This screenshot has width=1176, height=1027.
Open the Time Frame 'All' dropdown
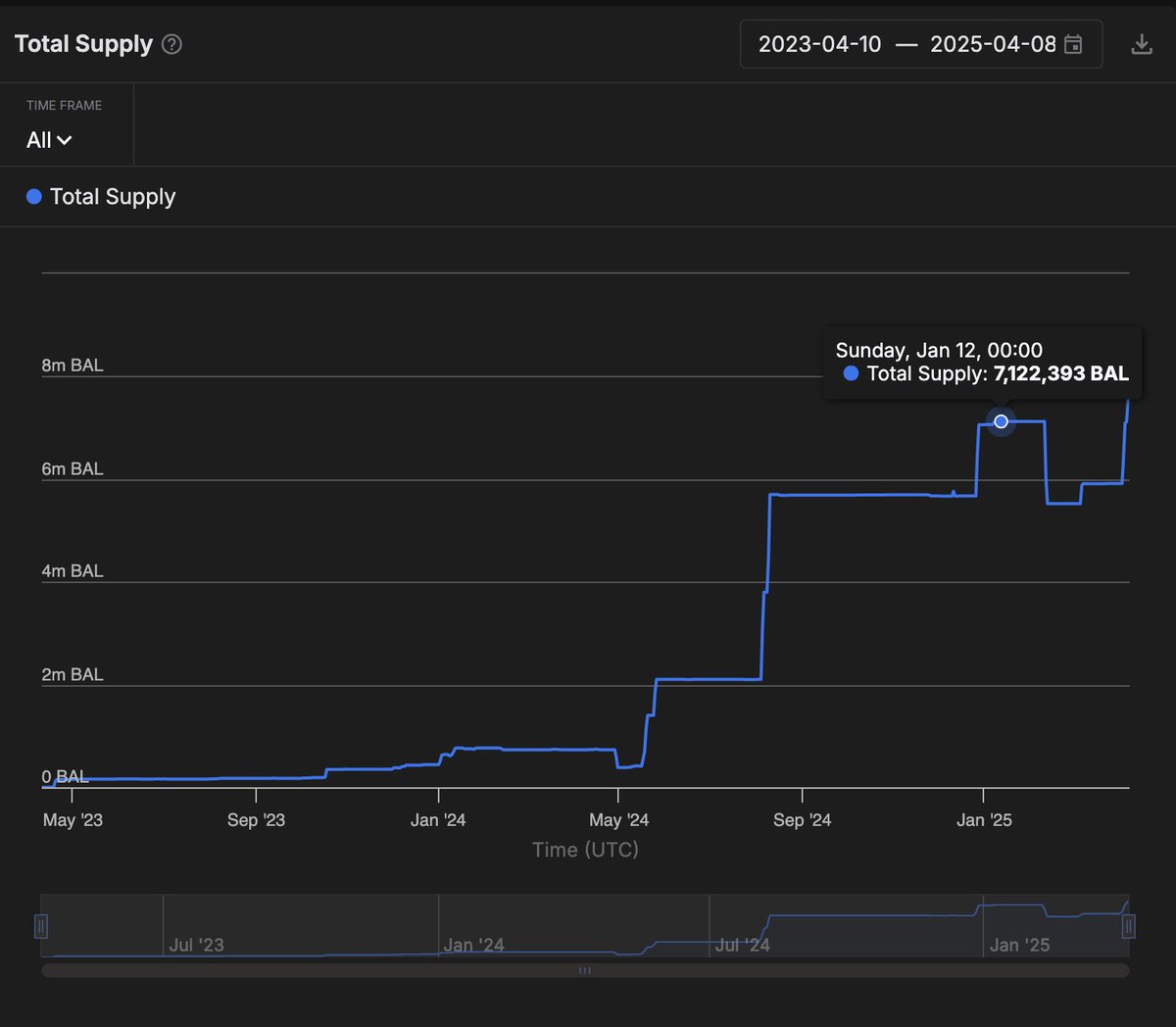click(x=49, y=140)
